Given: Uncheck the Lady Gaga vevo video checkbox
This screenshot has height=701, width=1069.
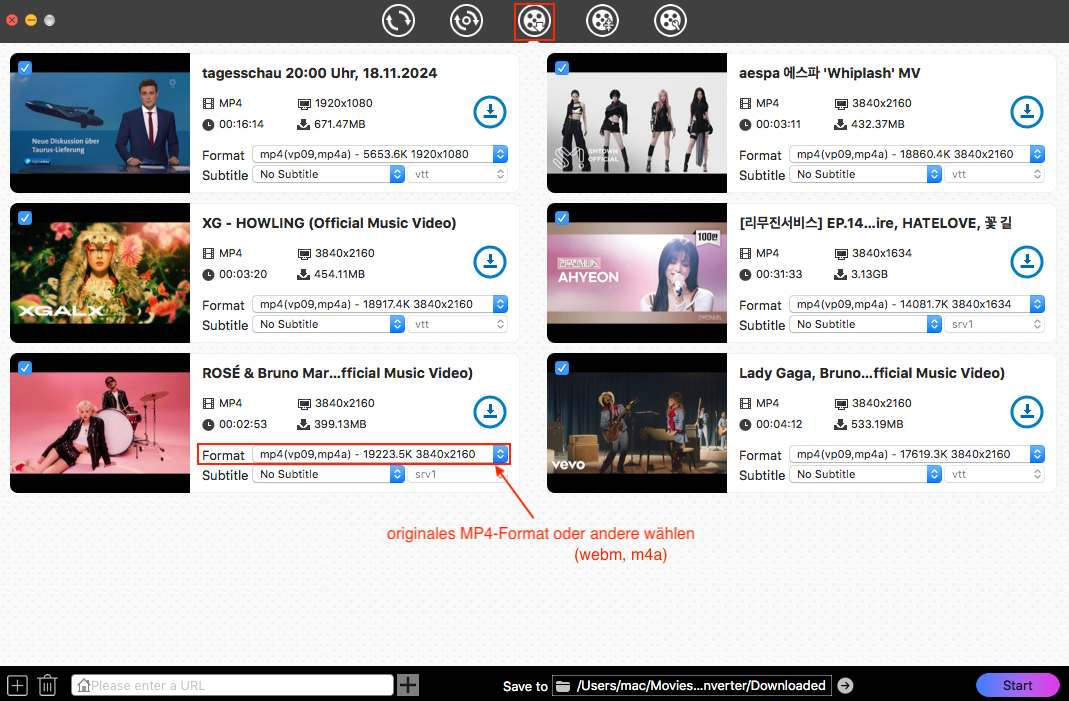Looking at the screenshot, I should 562,368.
